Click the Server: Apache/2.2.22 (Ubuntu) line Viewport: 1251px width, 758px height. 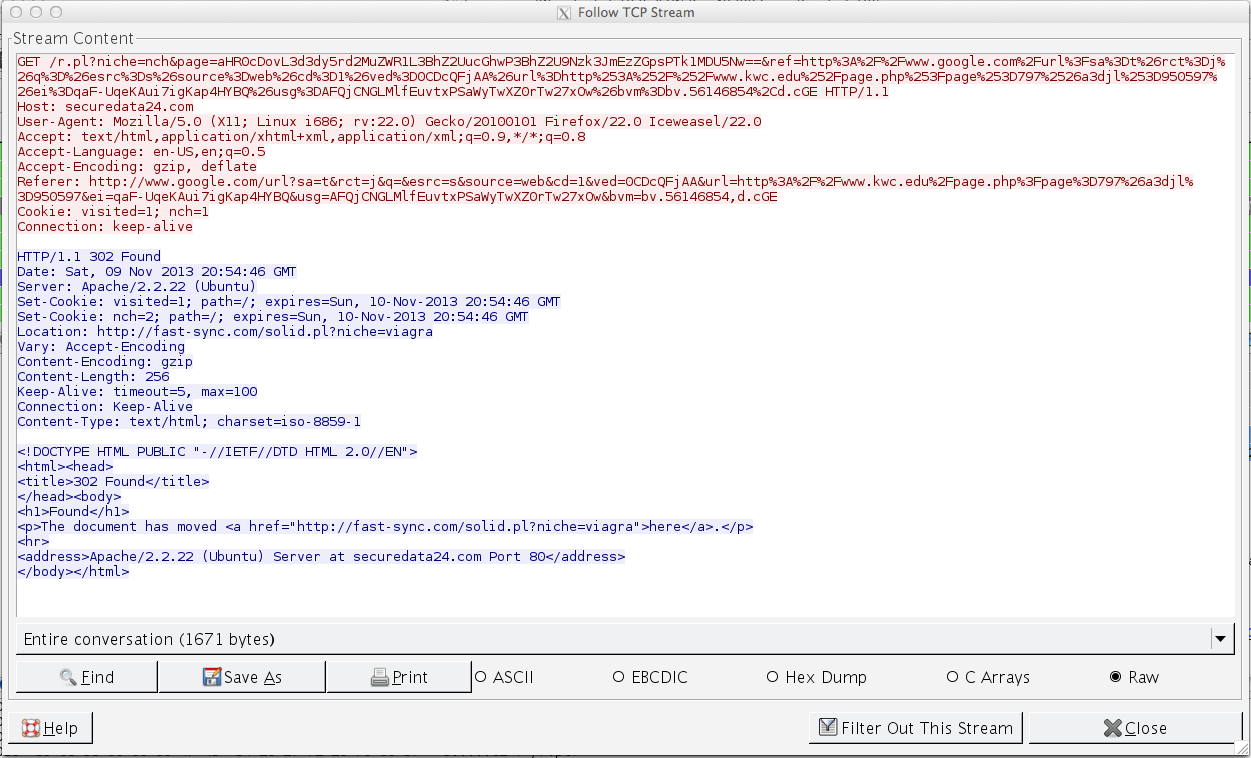(x=137, y=287)
